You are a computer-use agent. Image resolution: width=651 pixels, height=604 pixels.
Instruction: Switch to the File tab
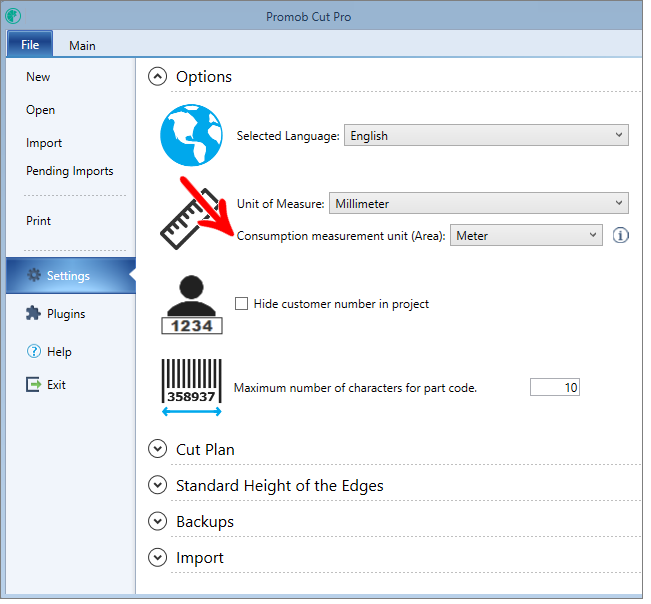point(30,45)
